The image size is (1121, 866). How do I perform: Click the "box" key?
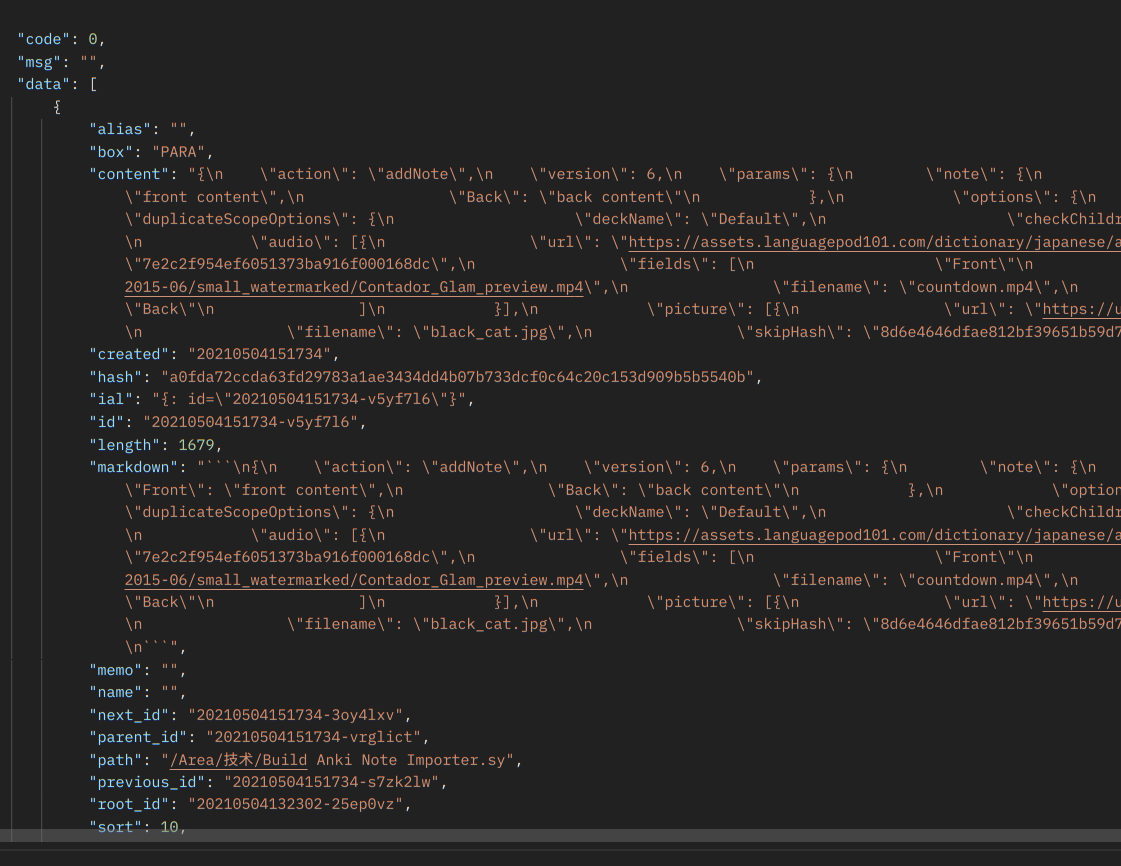pos(111,152)
